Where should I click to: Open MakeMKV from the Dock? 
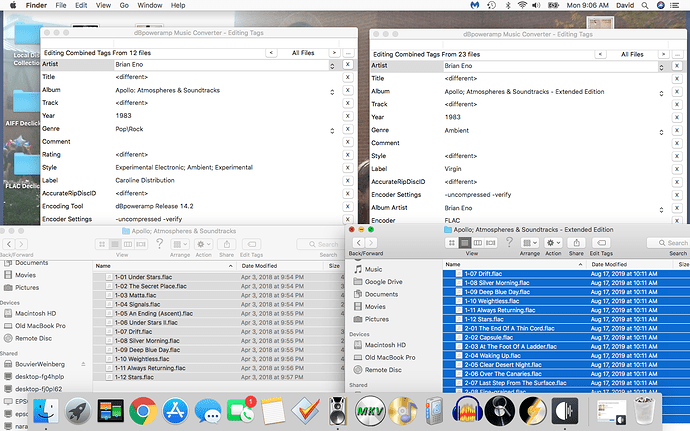pos(370,411)
